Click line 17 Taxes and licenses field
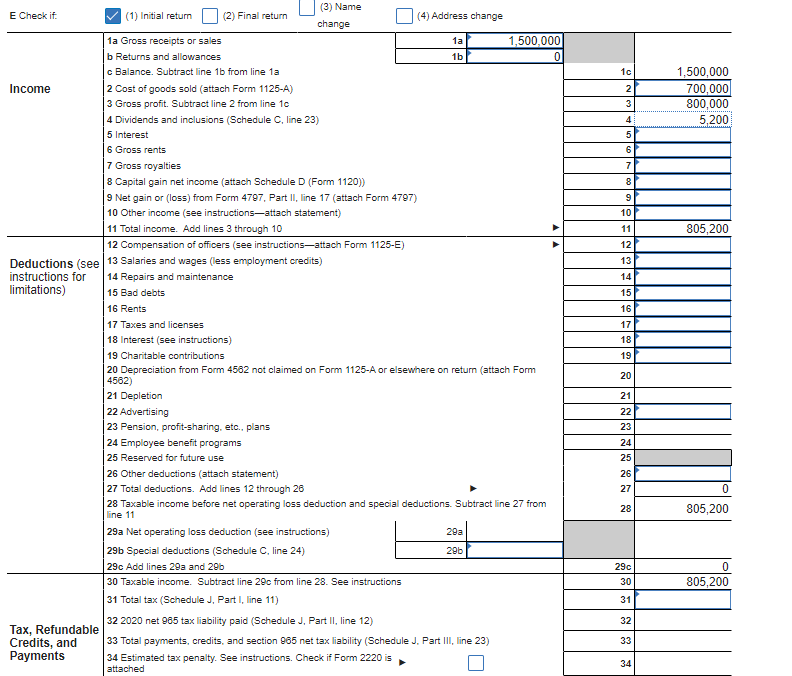The height and width of the screenshot is (676, 792). (682, 324)
